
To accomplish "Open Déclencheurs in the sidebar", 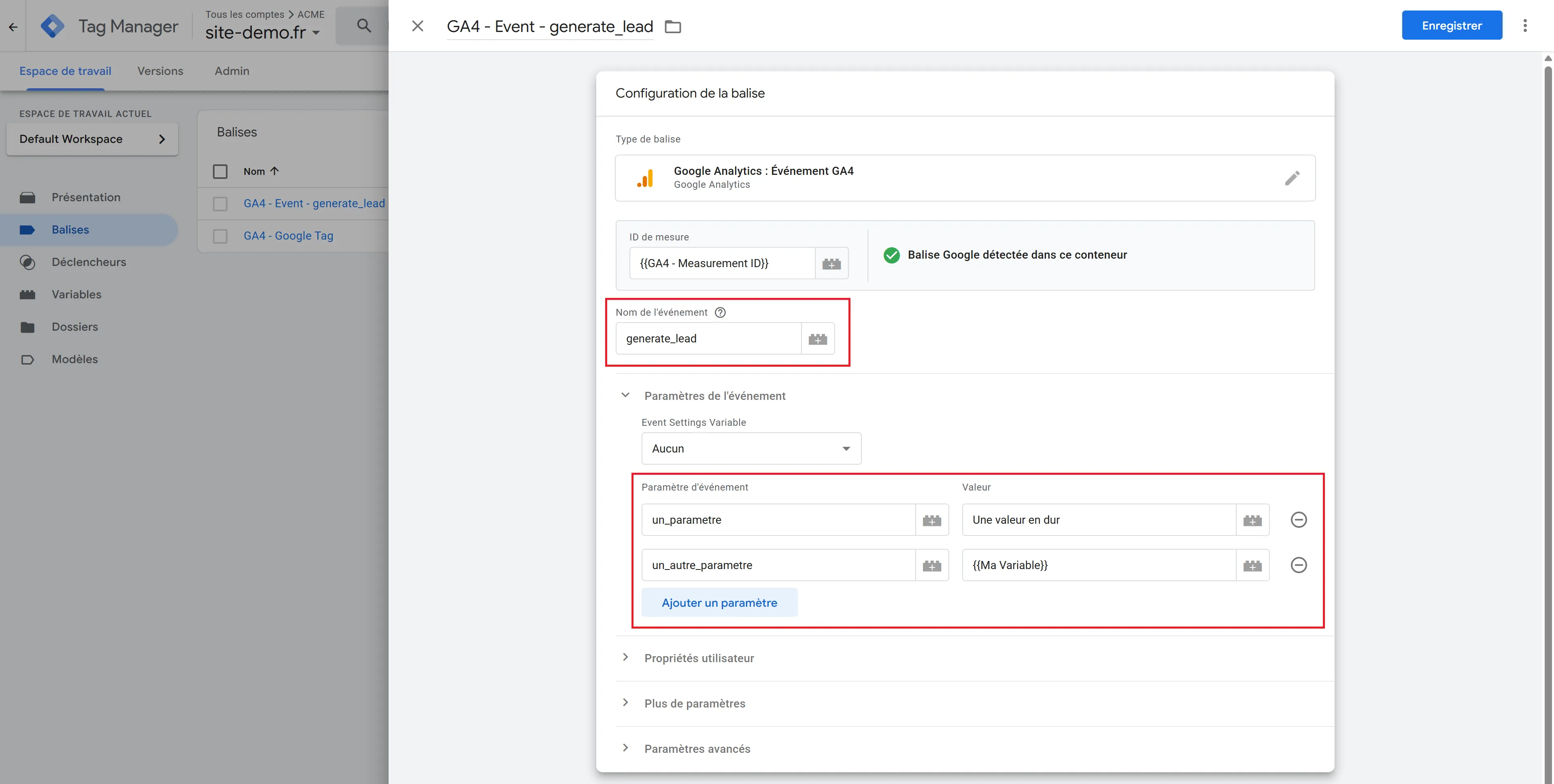I will tap(89, 262).
